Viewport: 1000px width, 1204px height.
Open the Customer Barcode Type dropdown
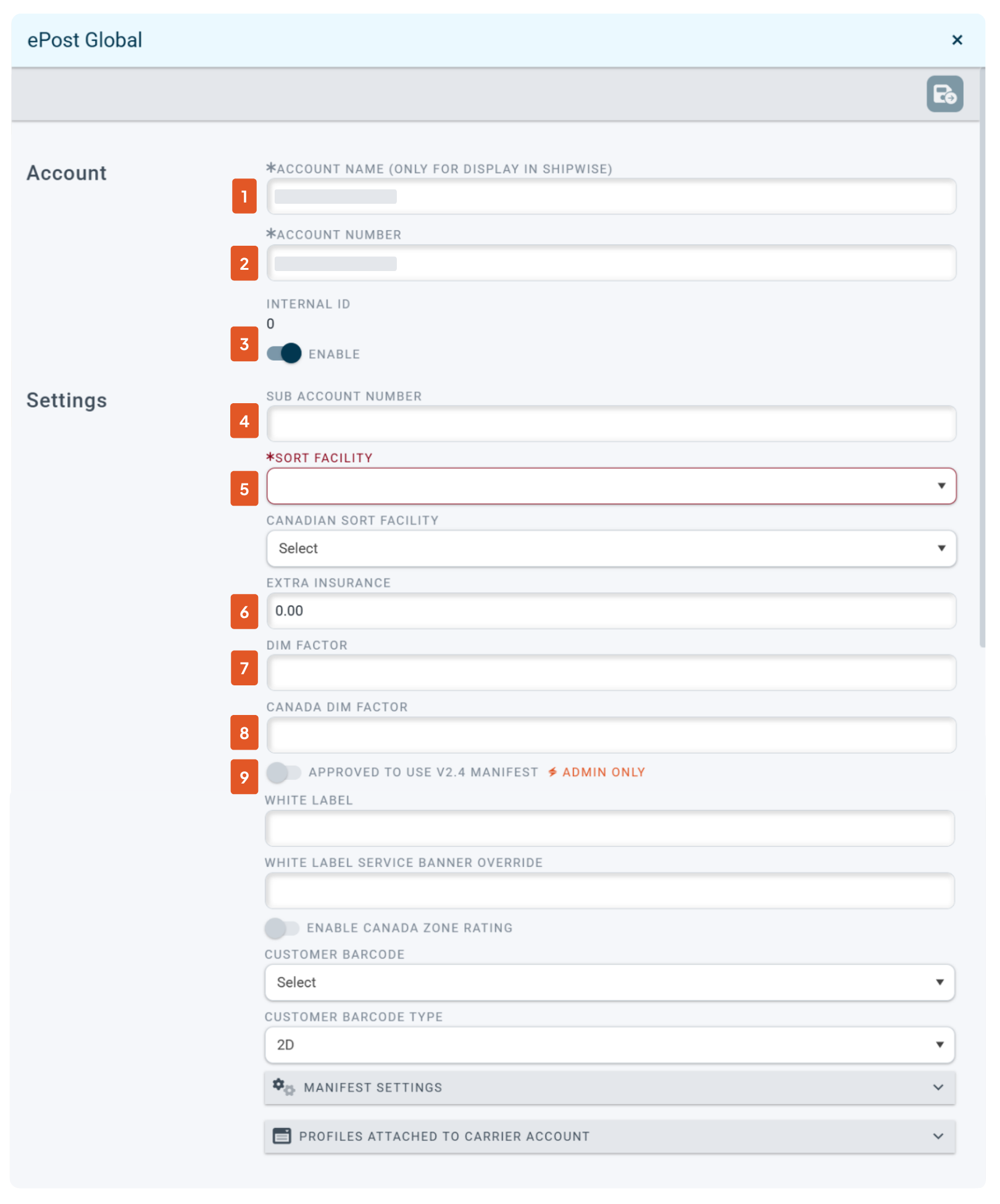pos(609,1045)
